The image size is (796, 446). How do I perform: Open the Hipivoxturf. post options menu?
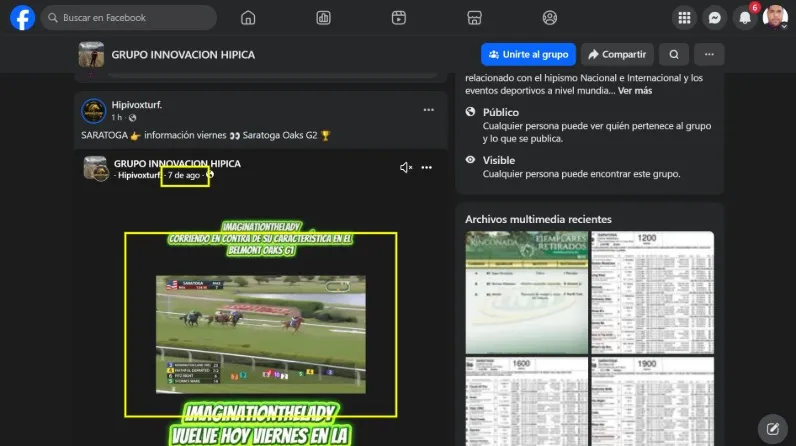pyautogui.click(x=428, y=110)
